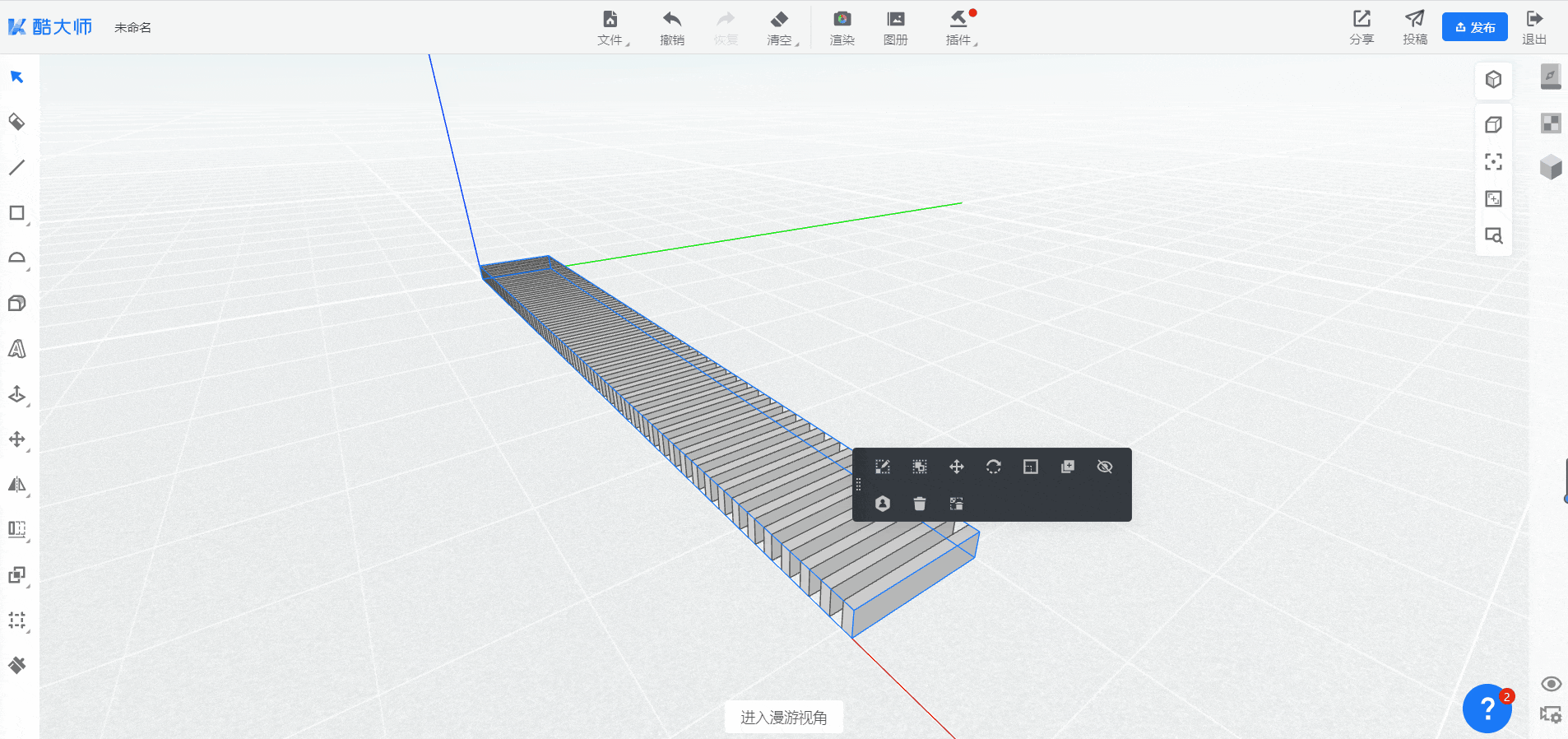Select the line drawing tool

(16, 168)
